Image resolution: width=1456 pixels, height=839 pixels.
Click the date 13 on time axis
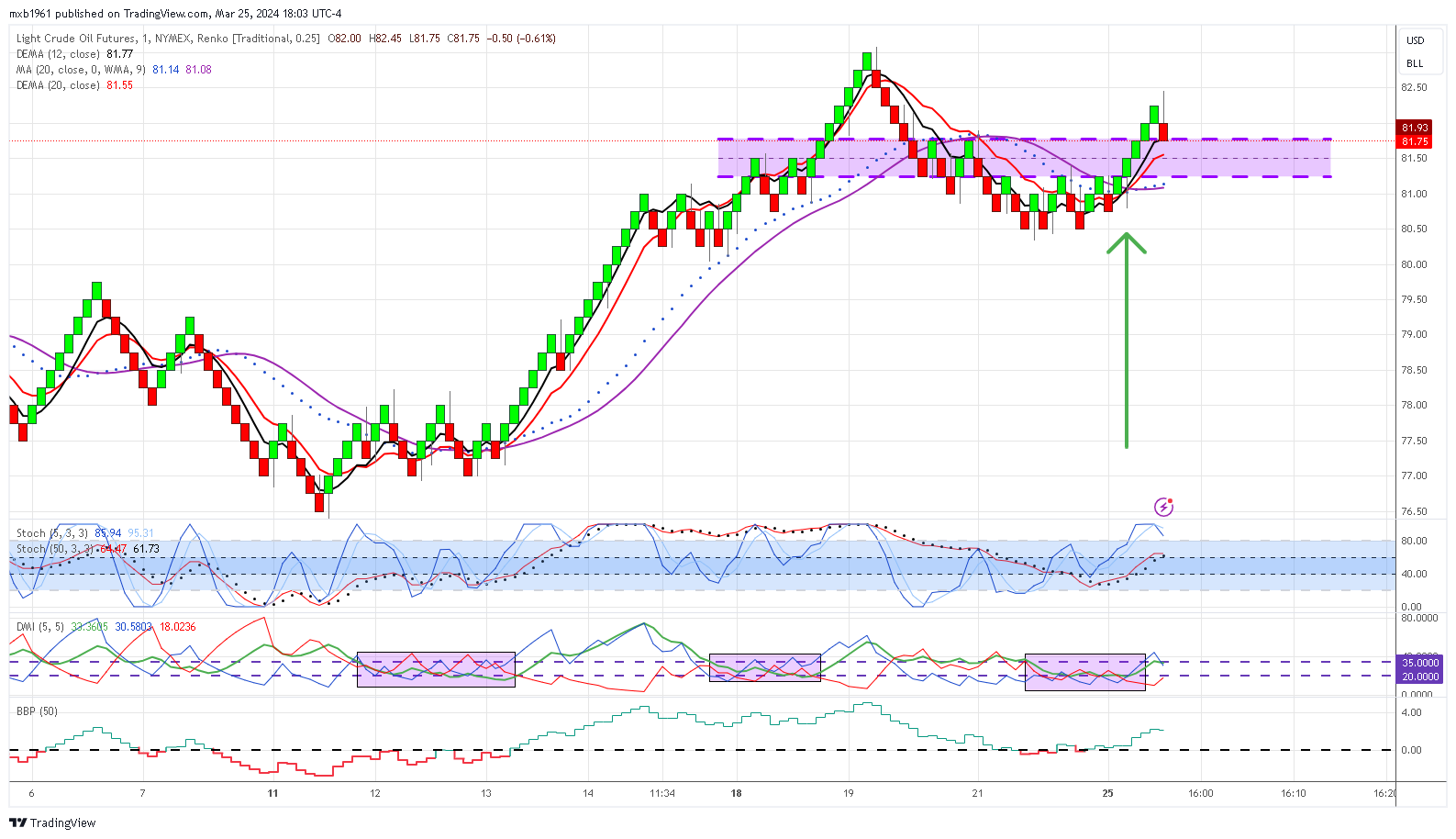486,794
